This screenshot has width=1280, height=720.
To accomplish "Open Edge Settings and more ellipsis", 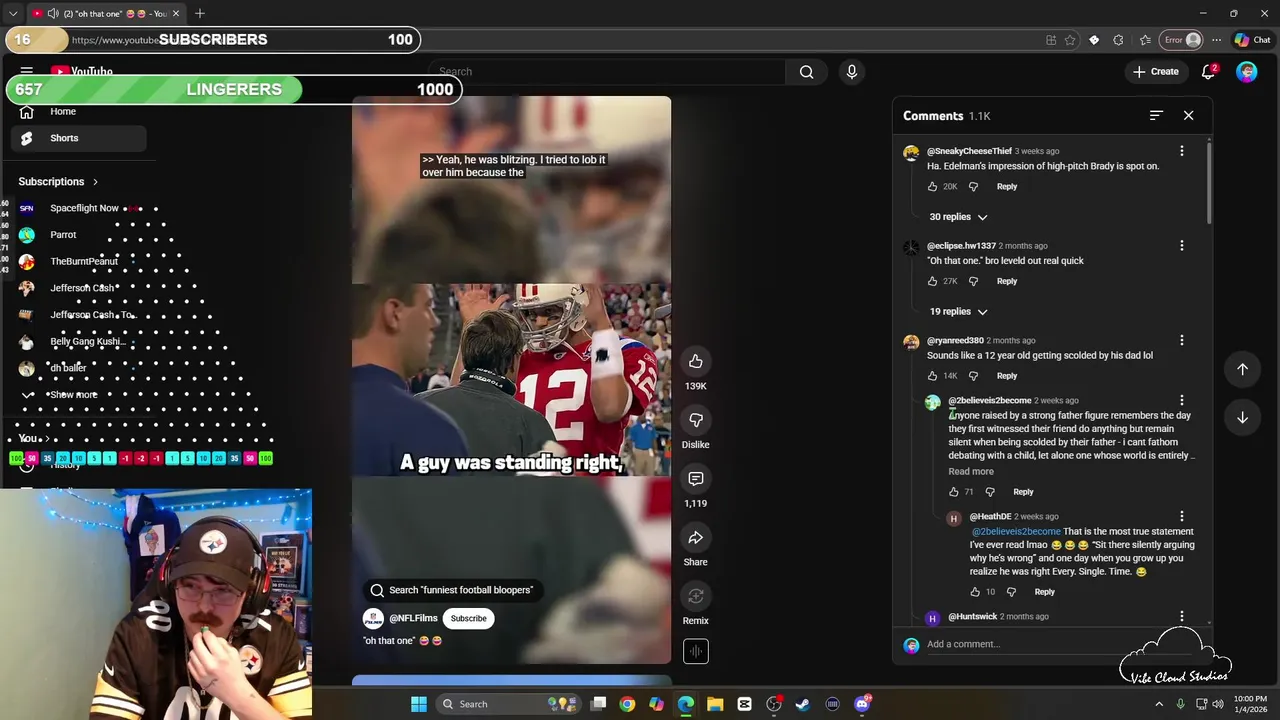I will pyautogui.click(x=1216, y=40).
